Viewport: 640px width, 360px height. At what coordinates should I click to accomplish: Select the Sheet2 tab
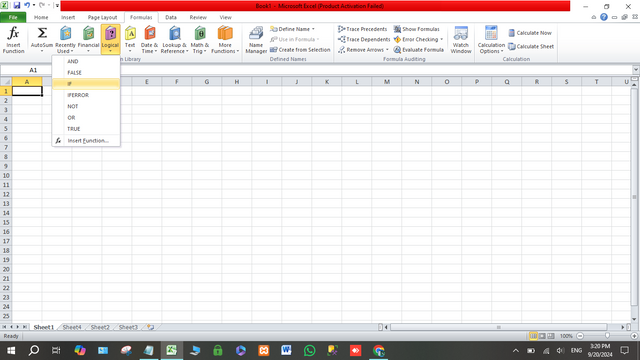point(100,327)
